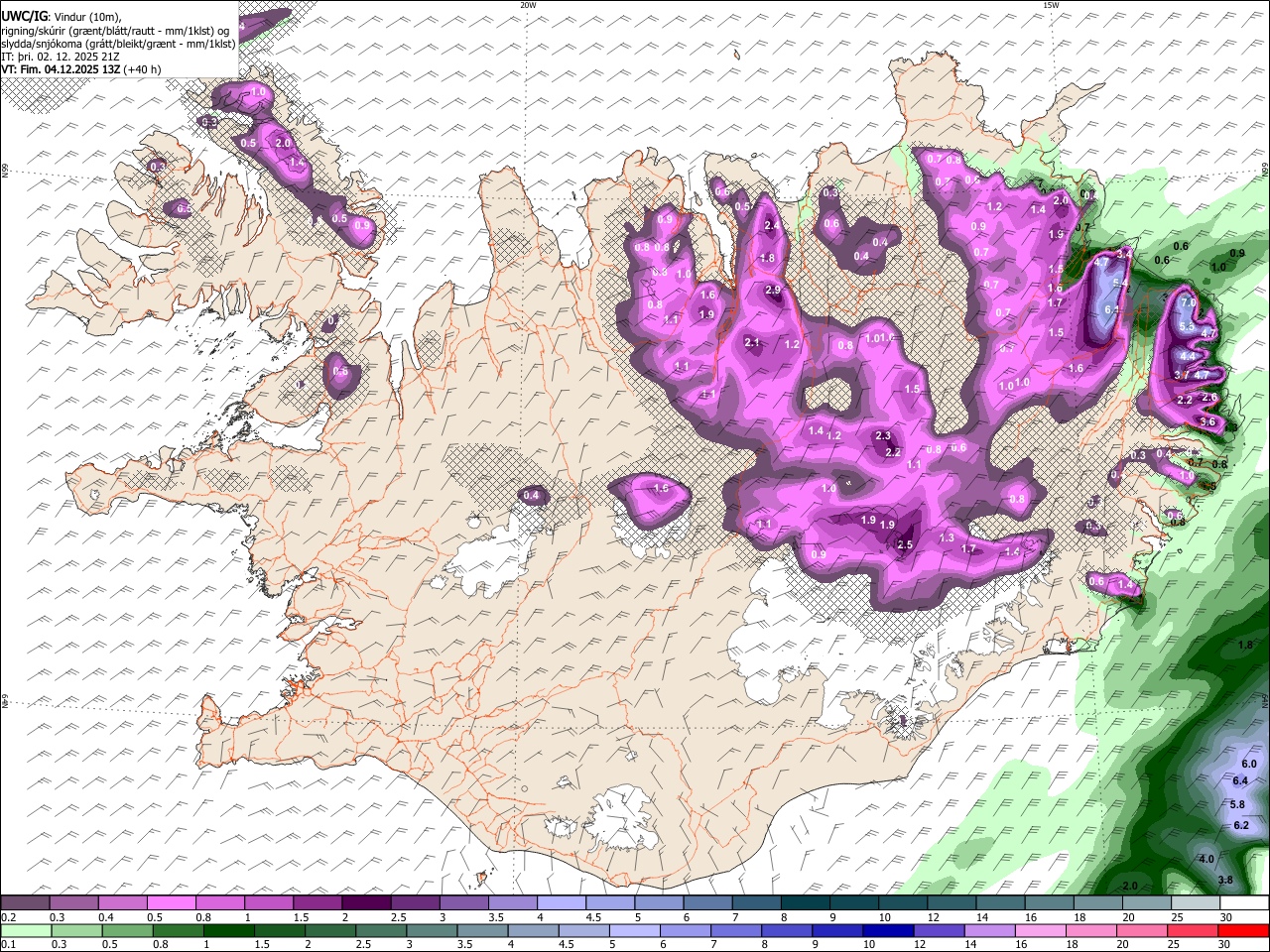The width and height of the screenshot is (1270, 952).
Task: Click the "7.0" snowfall value on the map
Action: pyautogui.click(x=1189, y=301)
